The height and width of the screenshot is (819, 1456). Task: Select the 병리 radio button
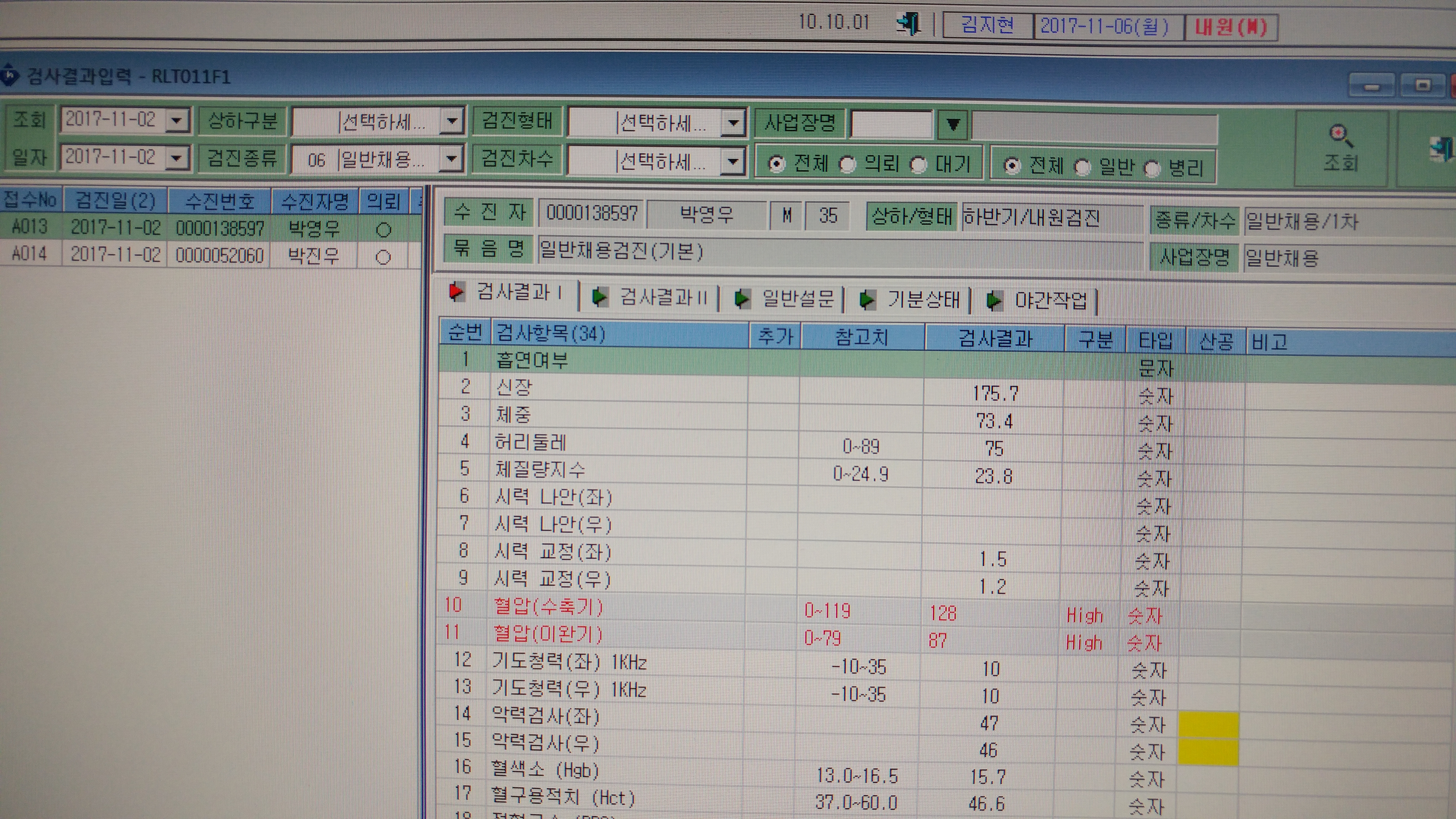coord(1152,168)
